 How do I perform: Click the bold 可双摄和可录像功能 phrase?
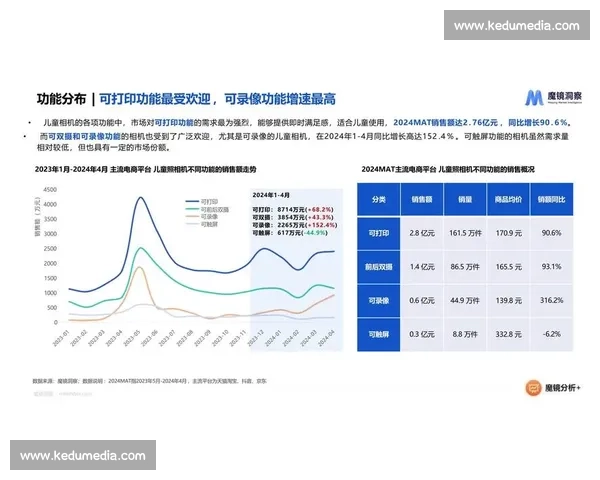(x=84, y=136)
